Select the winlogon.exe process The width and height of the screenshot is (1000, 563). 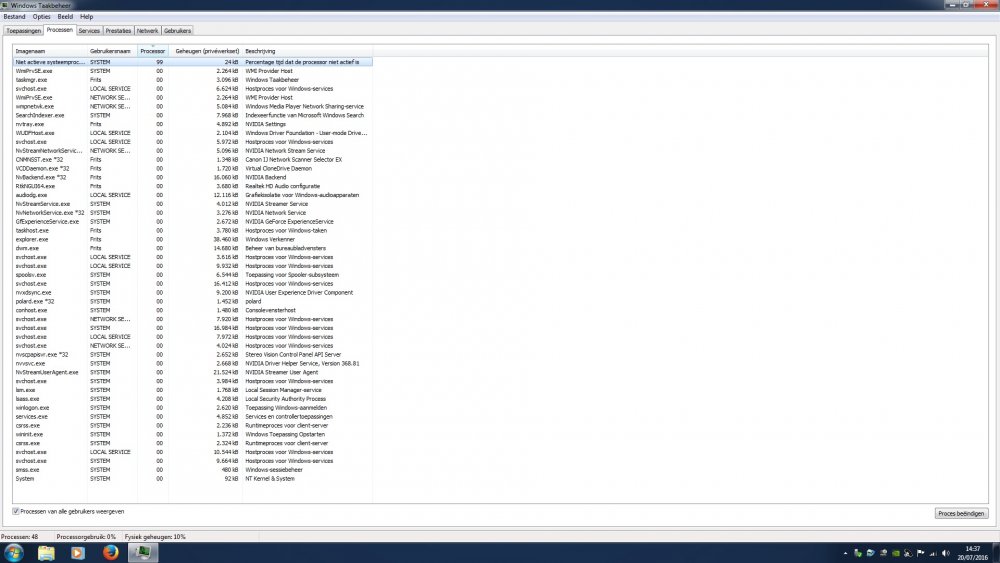point(193,408)
